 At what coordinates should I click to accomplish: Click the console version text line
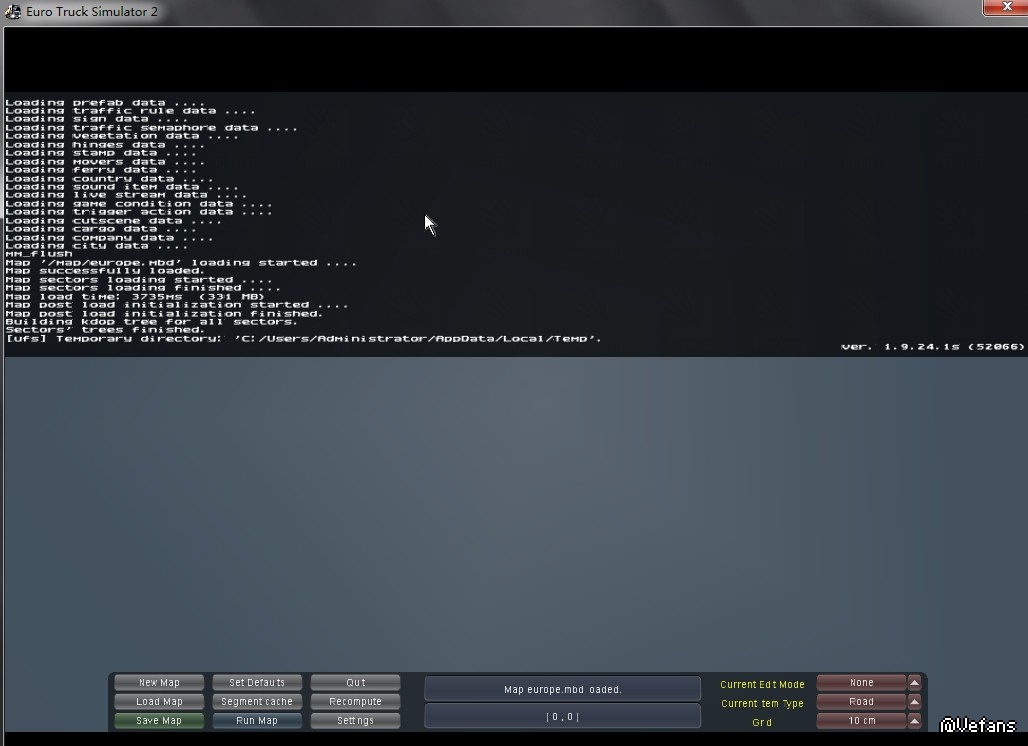coord(932,347)
